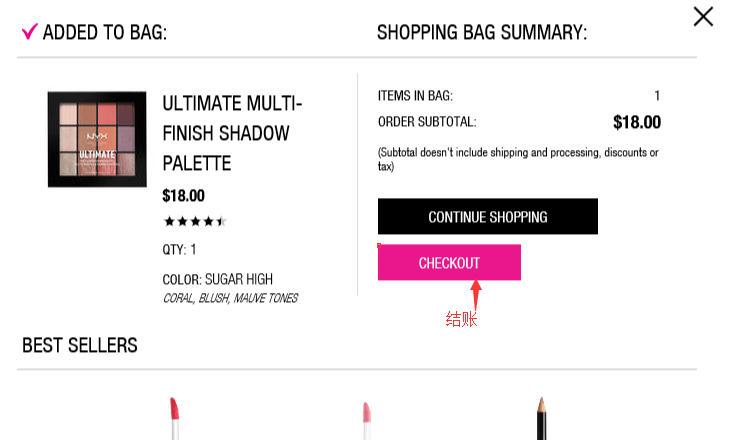Viewport: 729px width, 440px height.
Task: Click the Shopping Bag Summary heading
Action: (481, 33)
